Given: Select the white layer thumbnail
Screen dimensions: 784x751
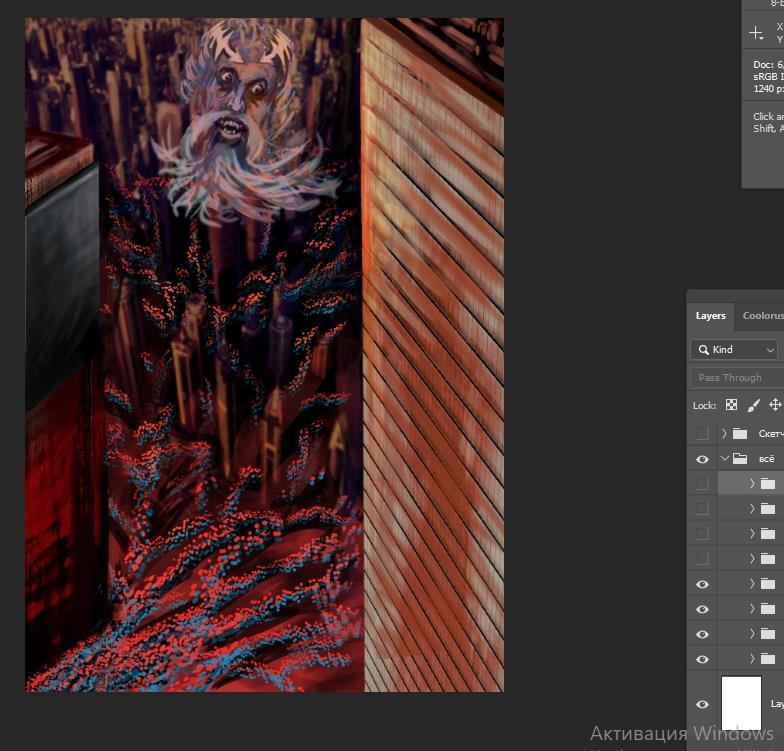Looking at the screenshot, I should coord(741,703).
